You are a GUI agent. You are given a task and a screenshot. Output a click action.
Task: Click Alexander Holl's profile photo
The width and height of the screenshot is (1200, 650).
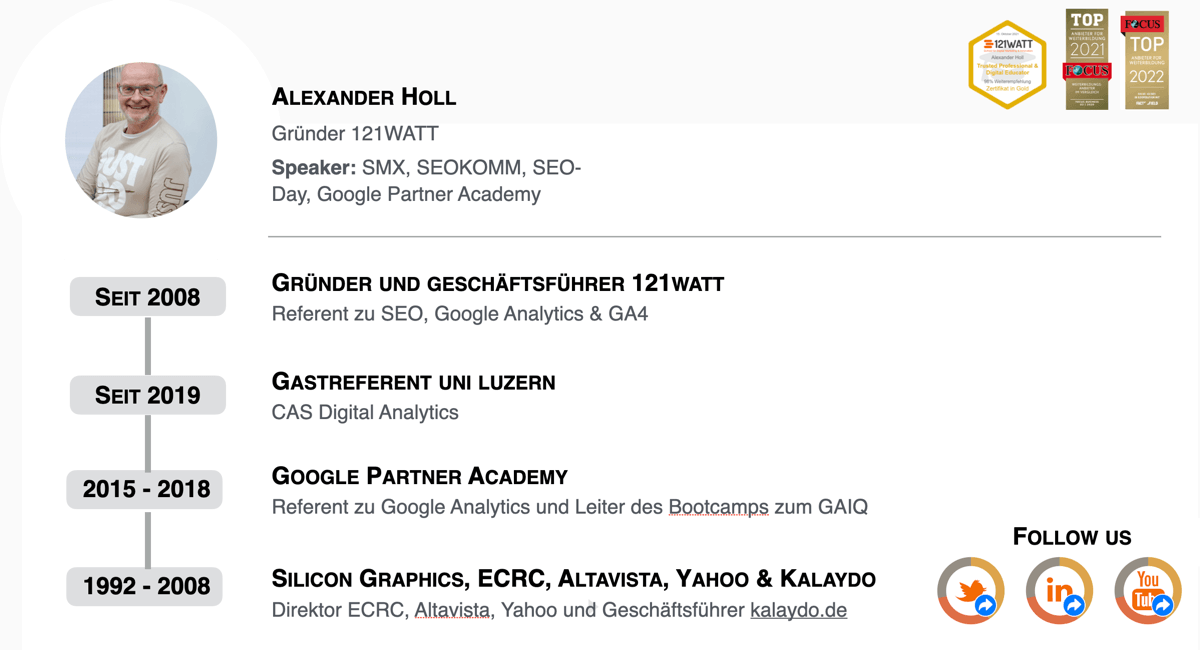tap(141, 140)
